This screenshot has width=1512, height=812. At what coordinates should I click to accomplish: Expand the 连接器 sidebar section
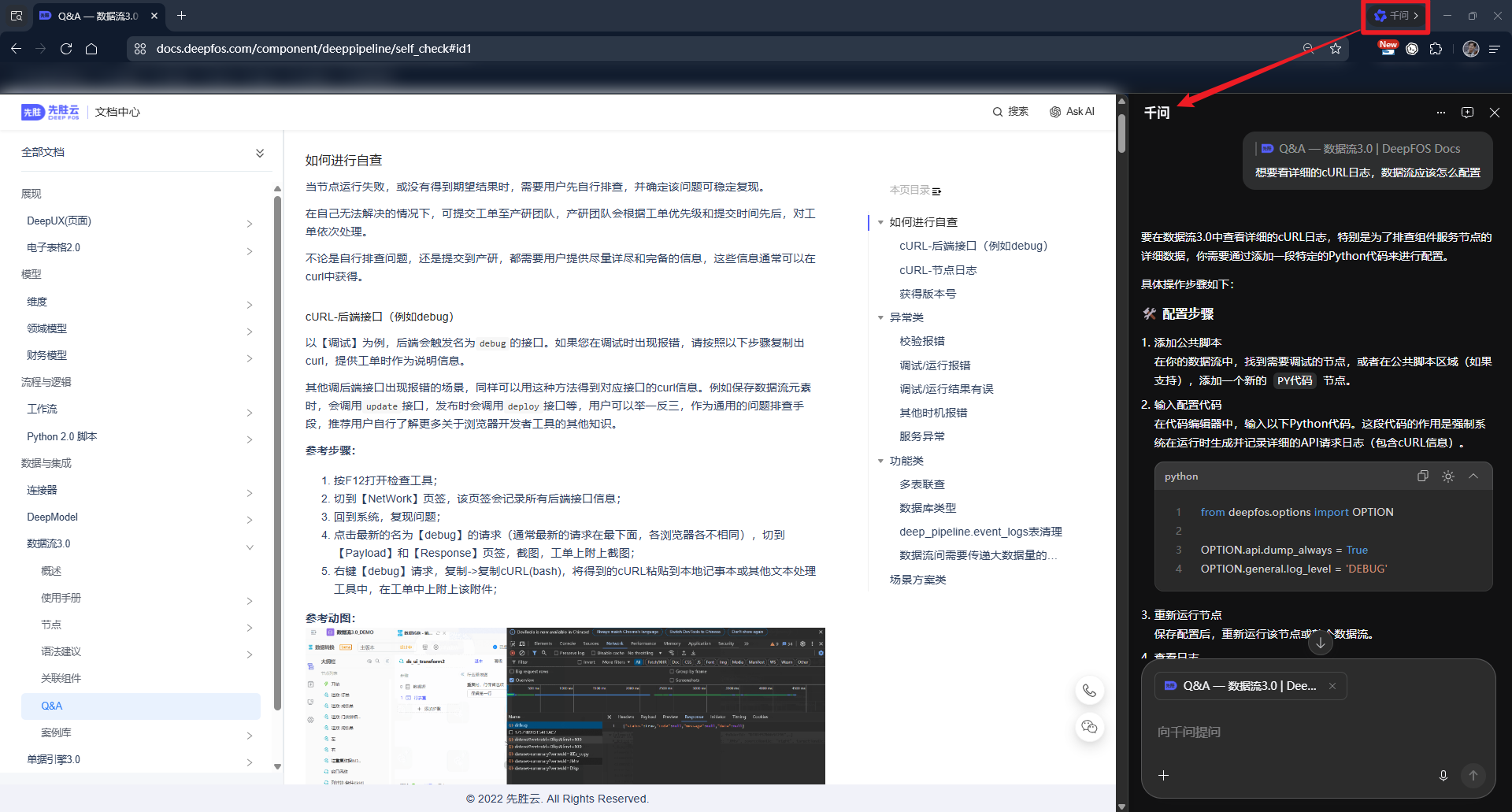(249, 493)
